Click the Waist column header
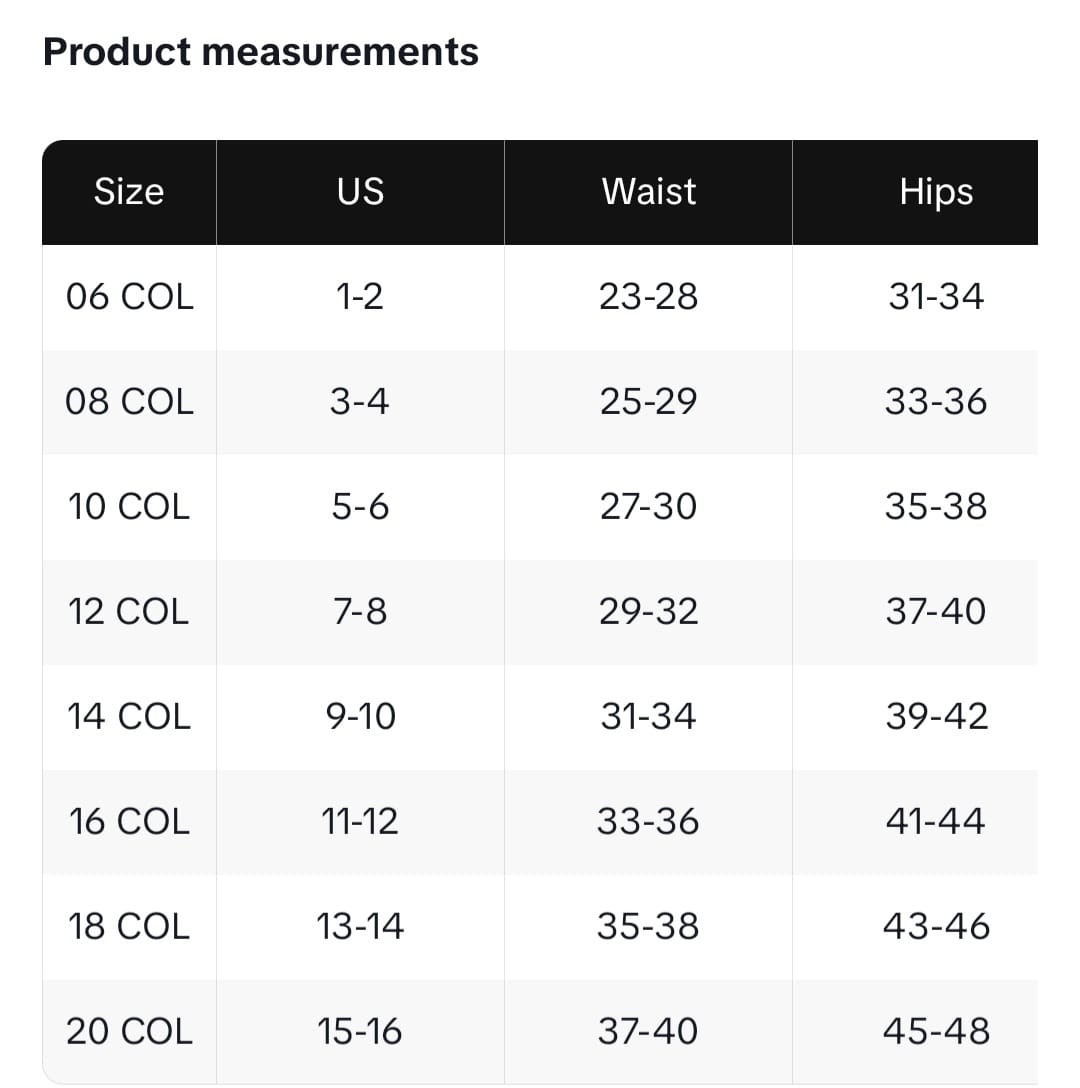The image size is (1080, 1088). coord(648,191)
